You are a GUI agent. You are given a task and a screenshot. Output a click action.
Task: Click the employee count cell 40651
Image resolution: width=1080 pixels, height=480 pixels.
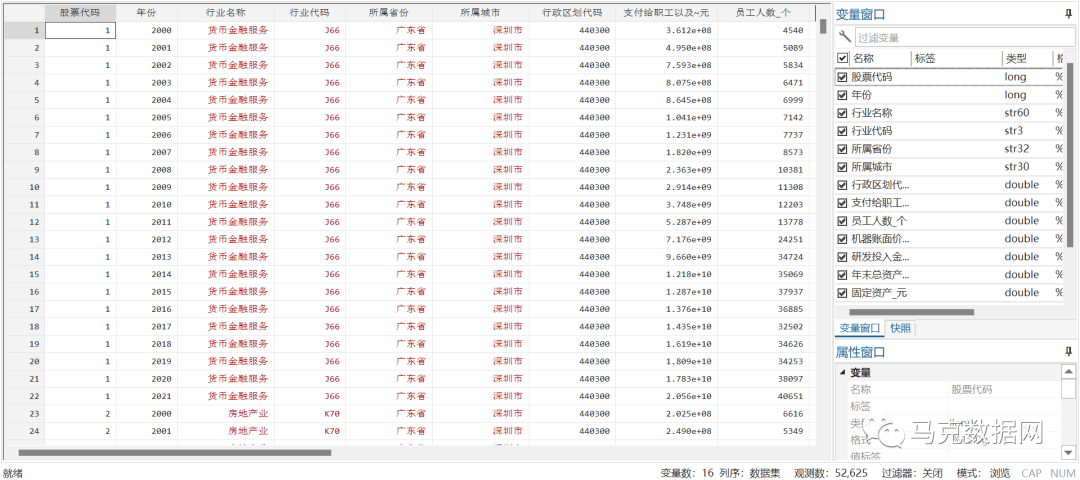[763, 396]
